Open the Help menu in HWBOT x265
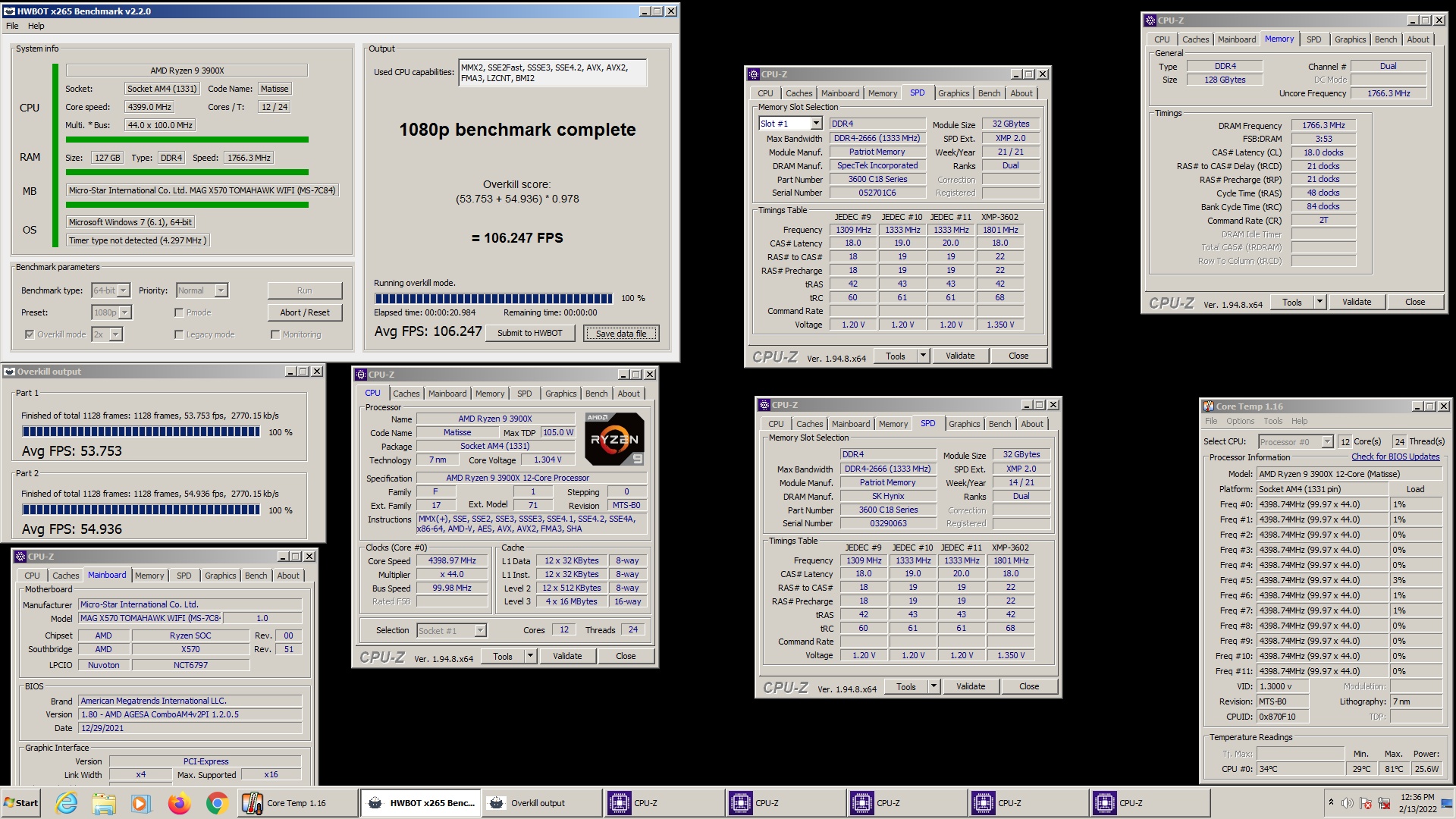 click(36, 26)
